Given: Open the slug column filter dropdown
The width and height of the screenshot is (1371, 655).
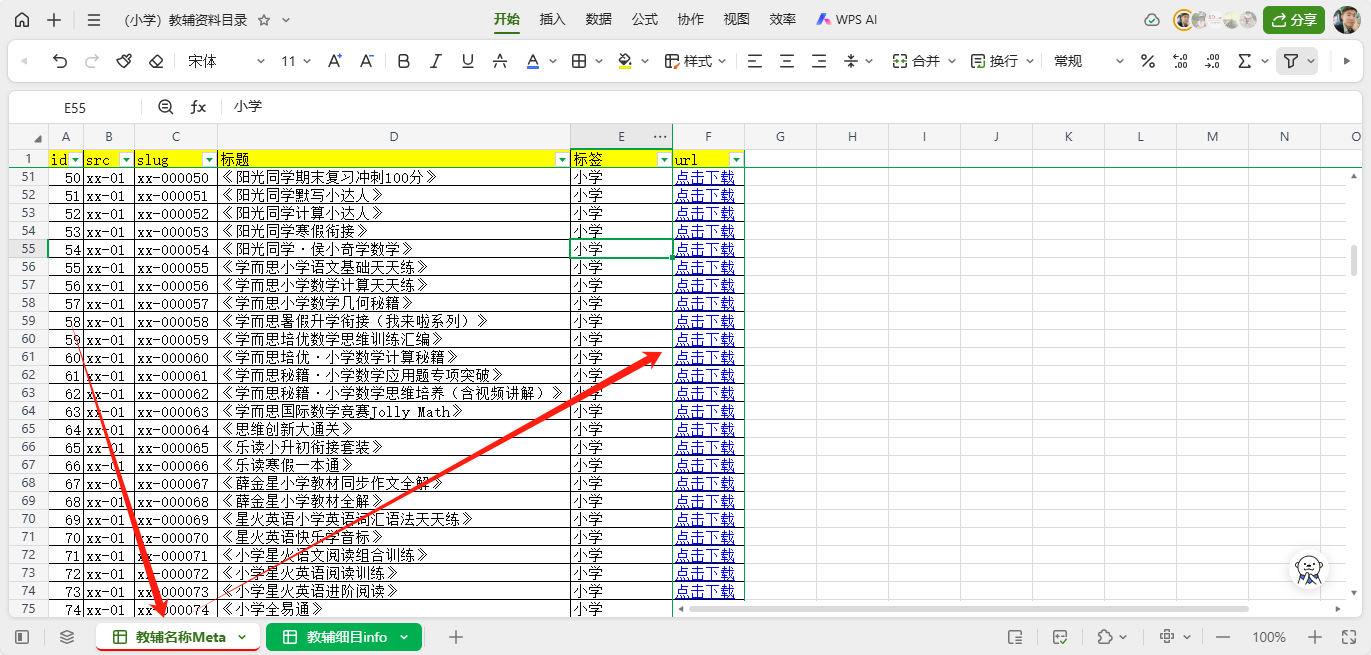Looking at the screenshot, I should click(x=209, y=159).
